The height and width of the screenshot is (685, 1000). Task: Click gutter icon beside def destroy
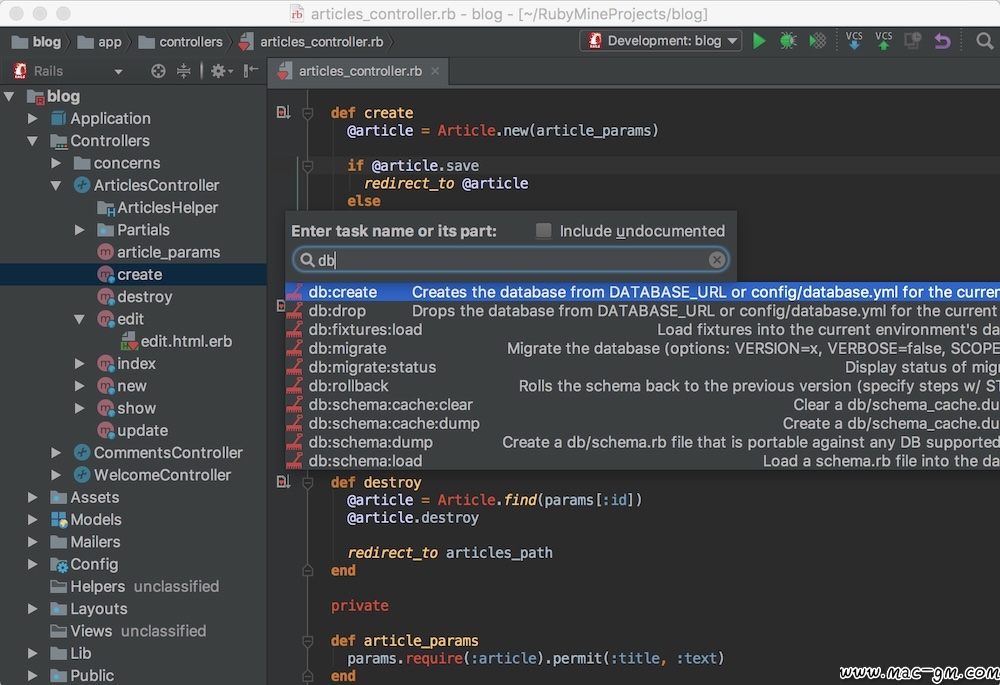283,482
